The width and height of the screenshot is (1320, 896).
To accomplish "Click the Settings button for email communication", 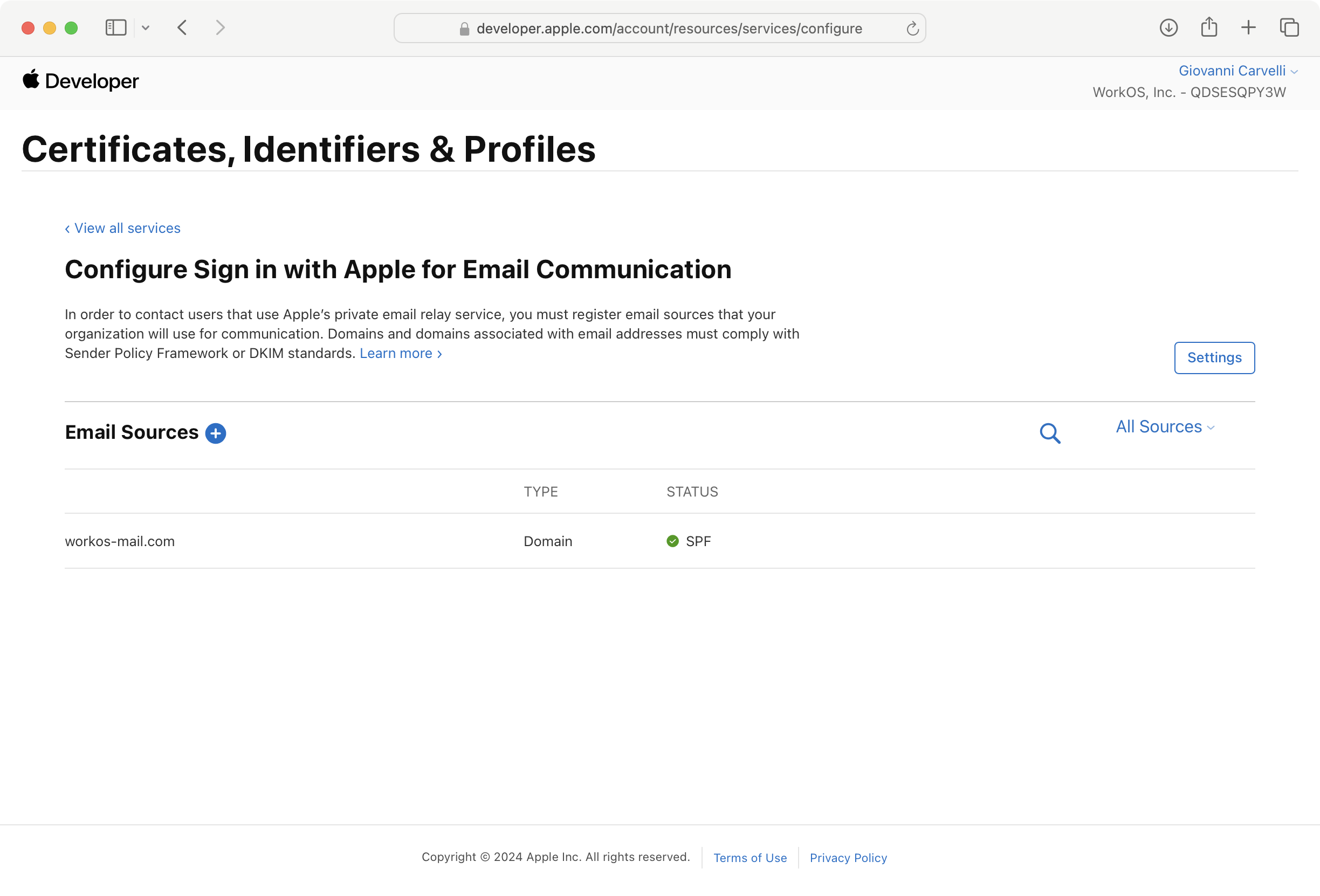I will click(x=1214, y=357).
